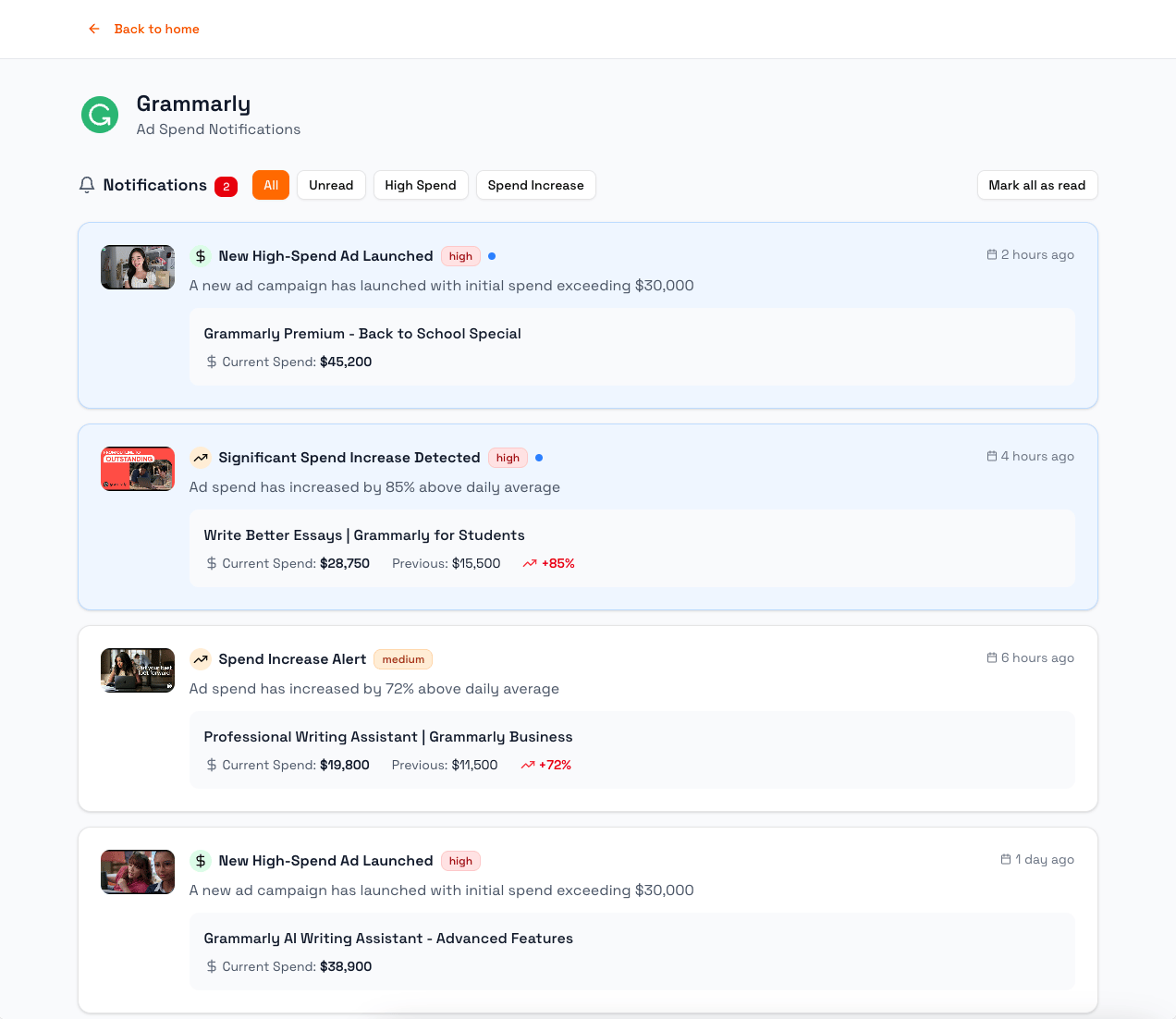Click the dollar sign next to $19,800 spend

tap(212, 765)
